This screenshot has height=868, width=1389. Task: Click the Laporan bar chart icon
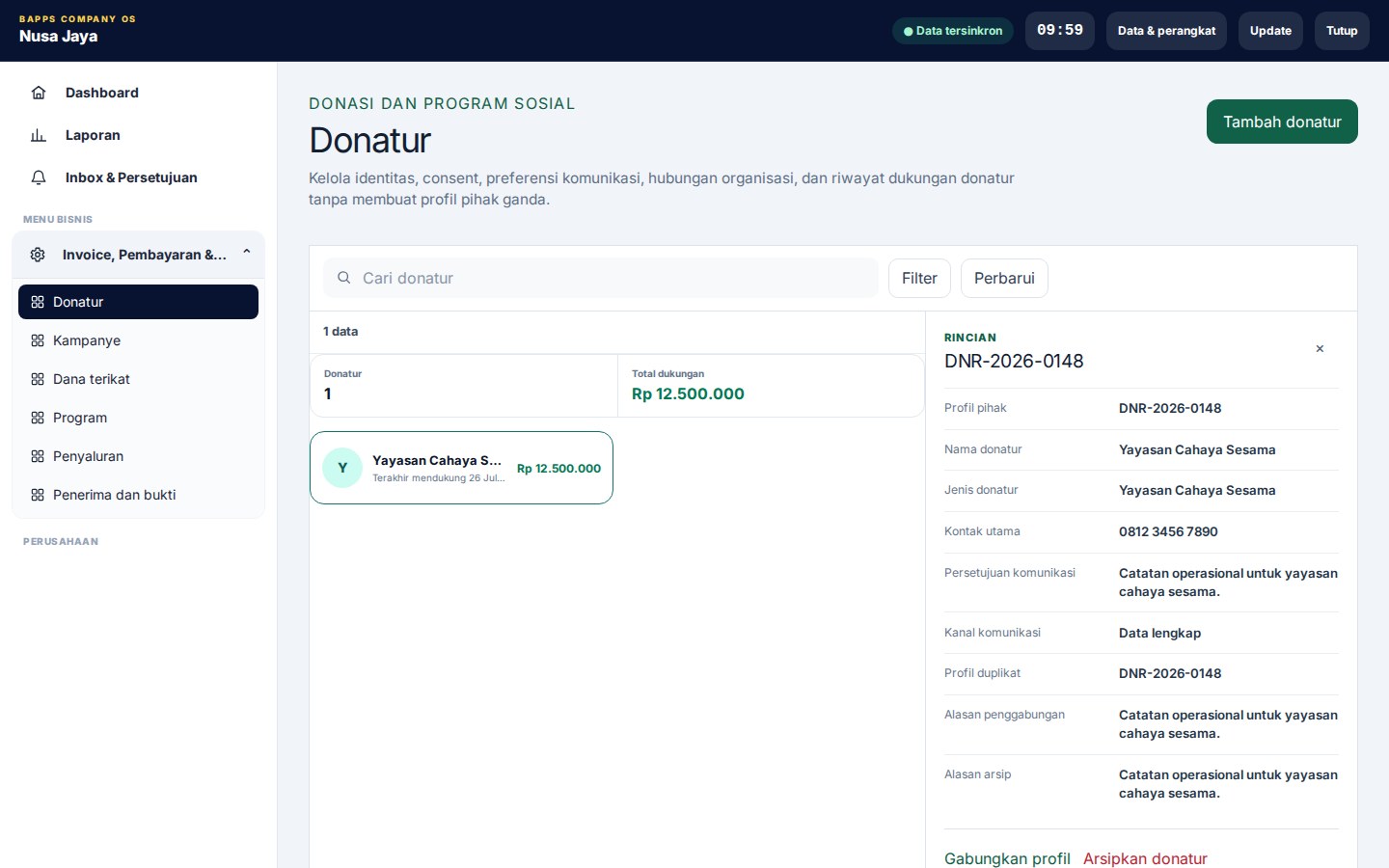[39, 135]
